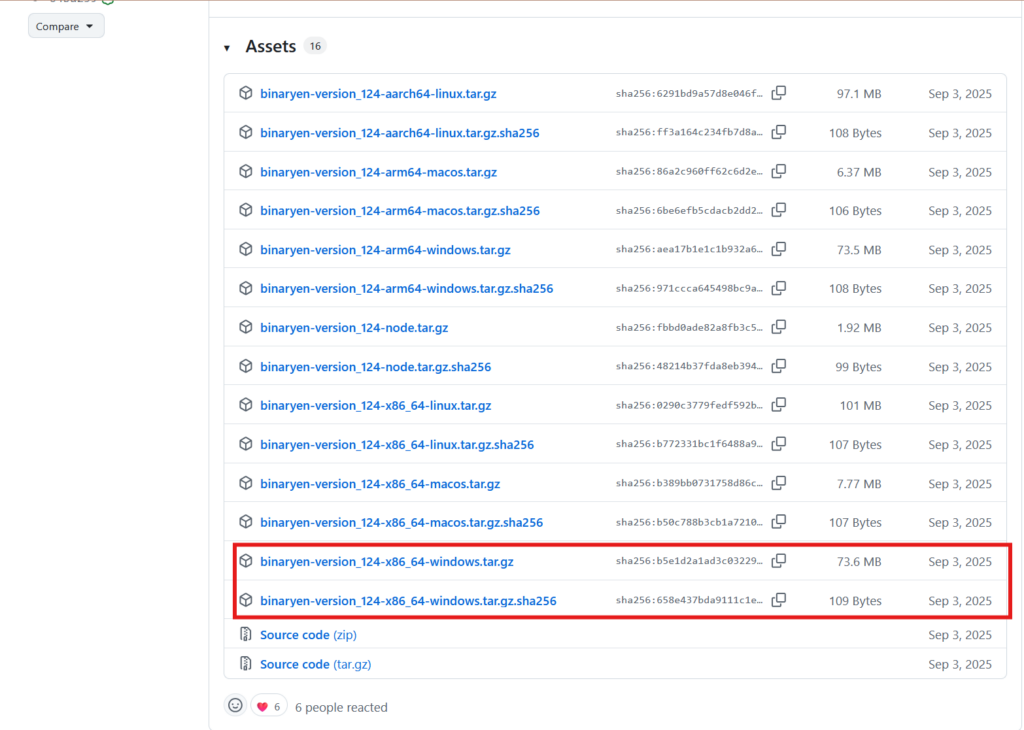
Task: Toggle the heart reaction button
Action: (268, 706)
